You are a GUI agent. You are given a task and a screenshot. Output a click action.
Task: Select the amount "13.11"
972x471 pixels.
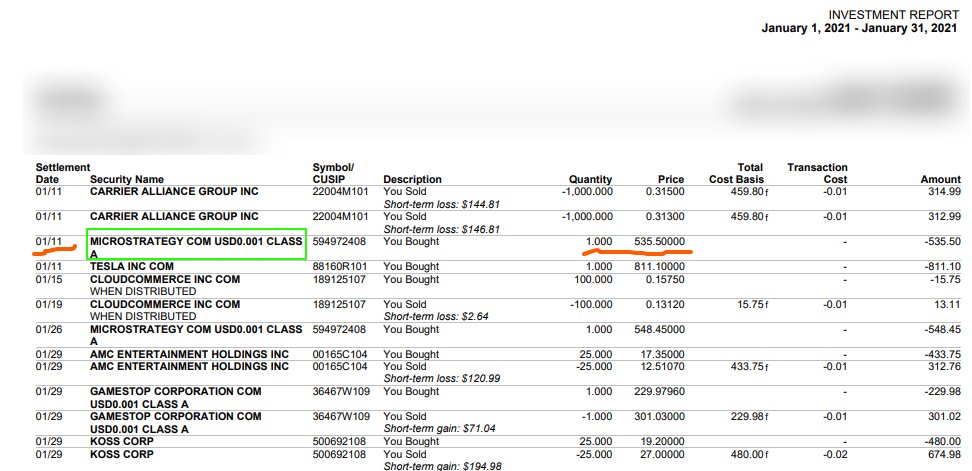click(x=948, y=305)
